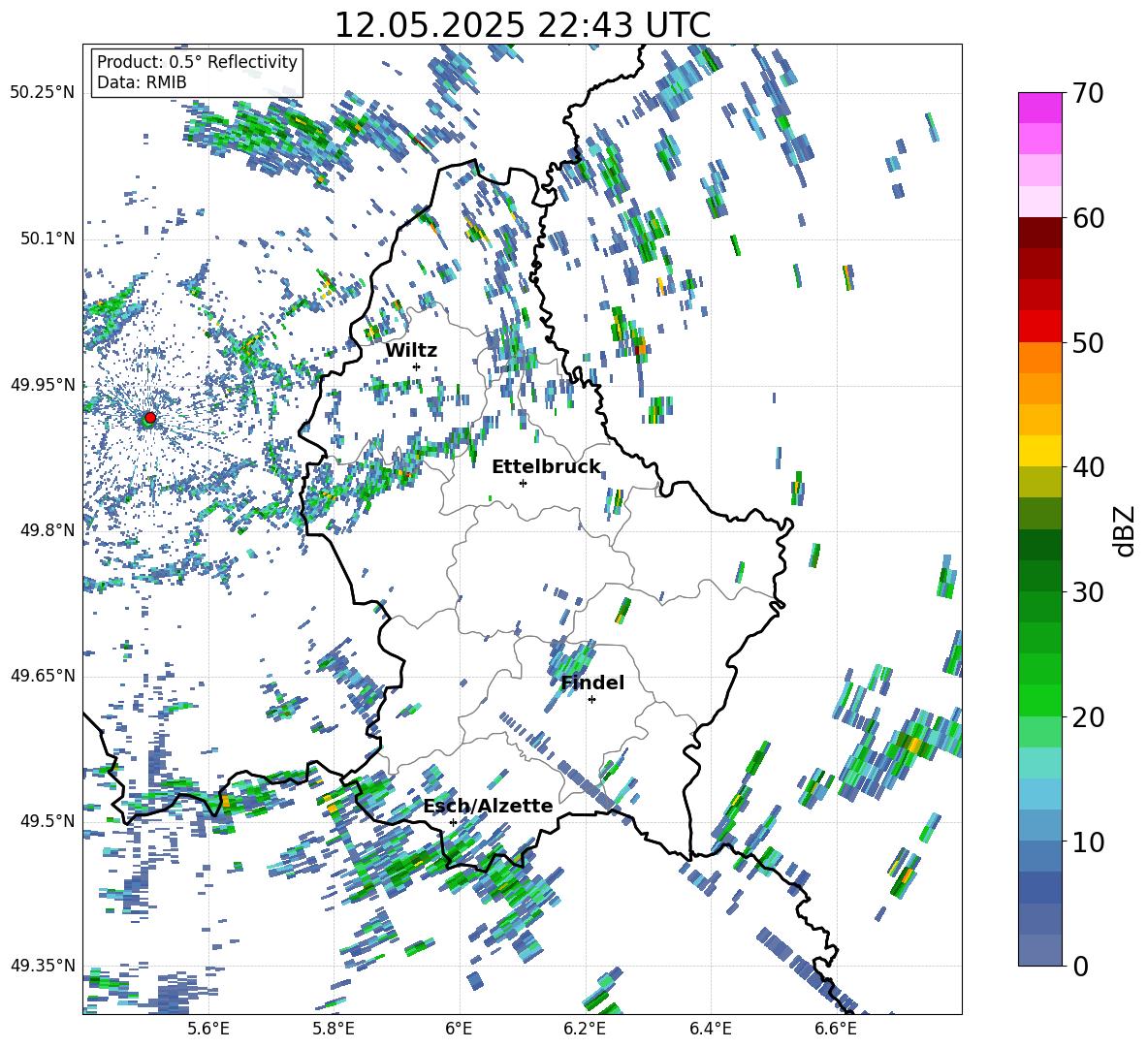Click the magenta top colorbar segment
Viewport: 1148px width, 1048px height.
tap(1039, 108)
